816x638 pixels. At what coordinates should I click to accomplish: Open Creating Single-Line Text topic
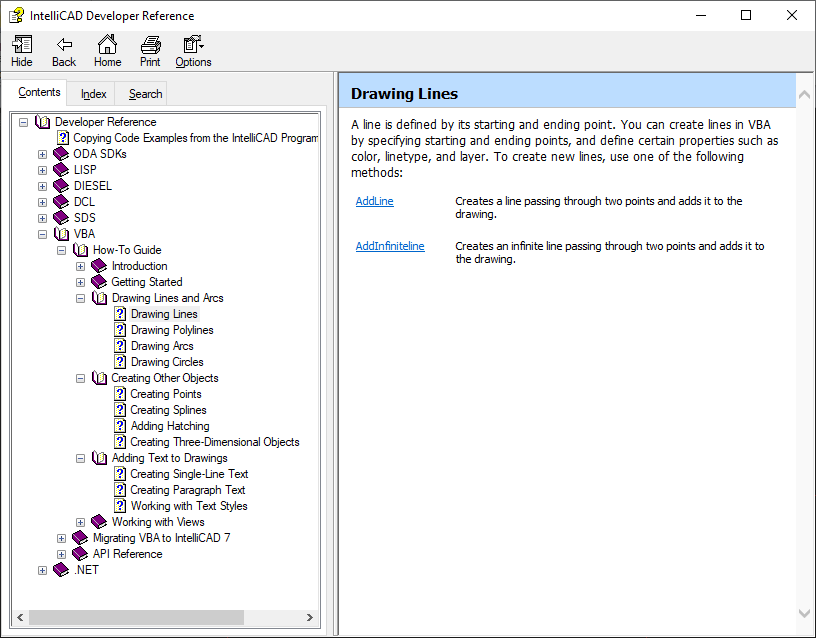click(189, 474)
